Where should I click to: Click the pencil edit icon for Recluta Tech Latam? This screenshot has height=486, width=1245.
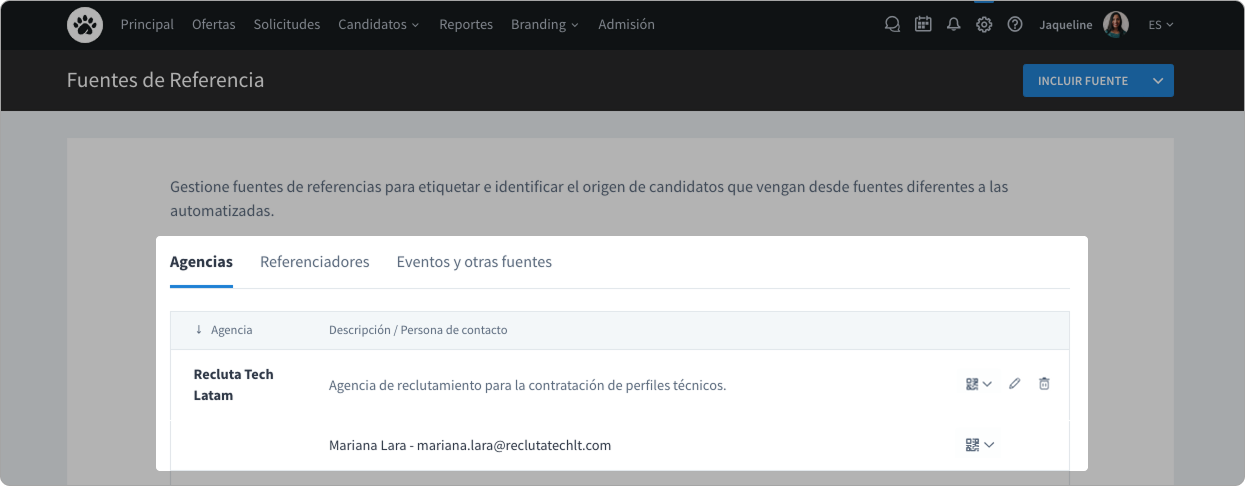[x=1015, y=384]
